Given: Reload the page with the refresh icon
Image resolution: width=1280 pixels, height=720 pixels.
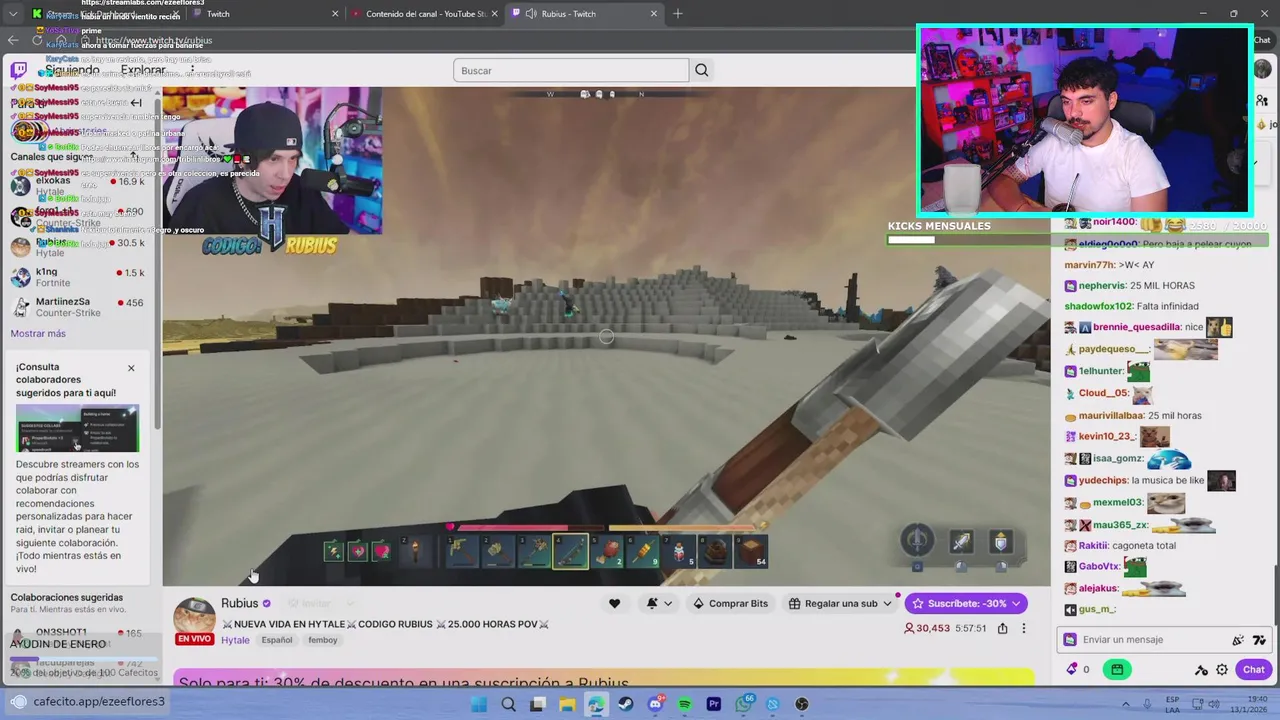Looking at the screenshot, I should pos(37,40).
